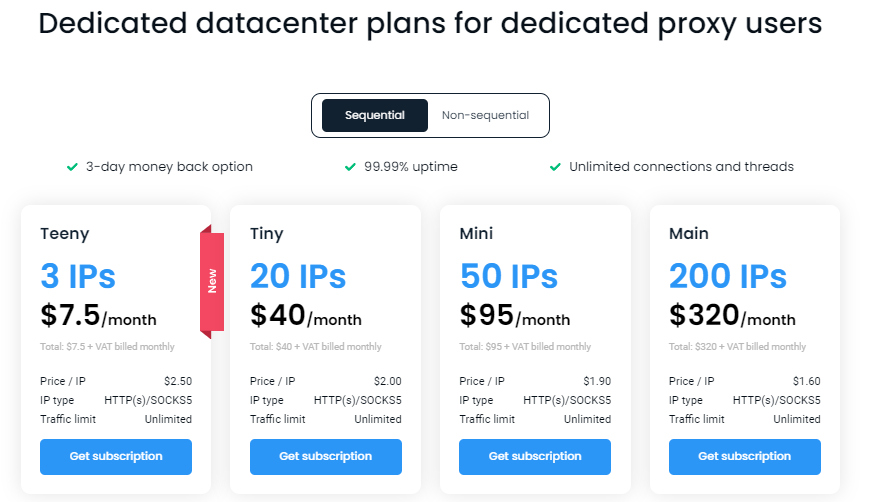Click the checkmark next to Unlimited connections and threads
The image size is (870, 502).
click(555, 167)
